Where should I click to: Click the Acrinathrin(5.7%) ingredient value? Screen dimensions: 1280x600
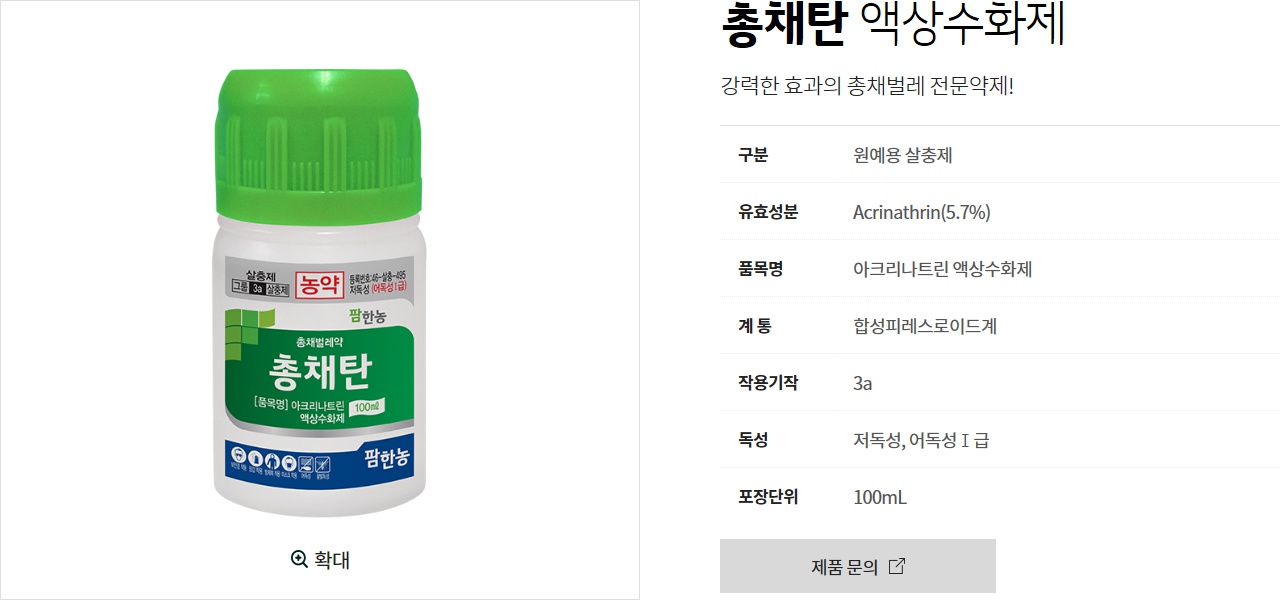click(922, 212)
